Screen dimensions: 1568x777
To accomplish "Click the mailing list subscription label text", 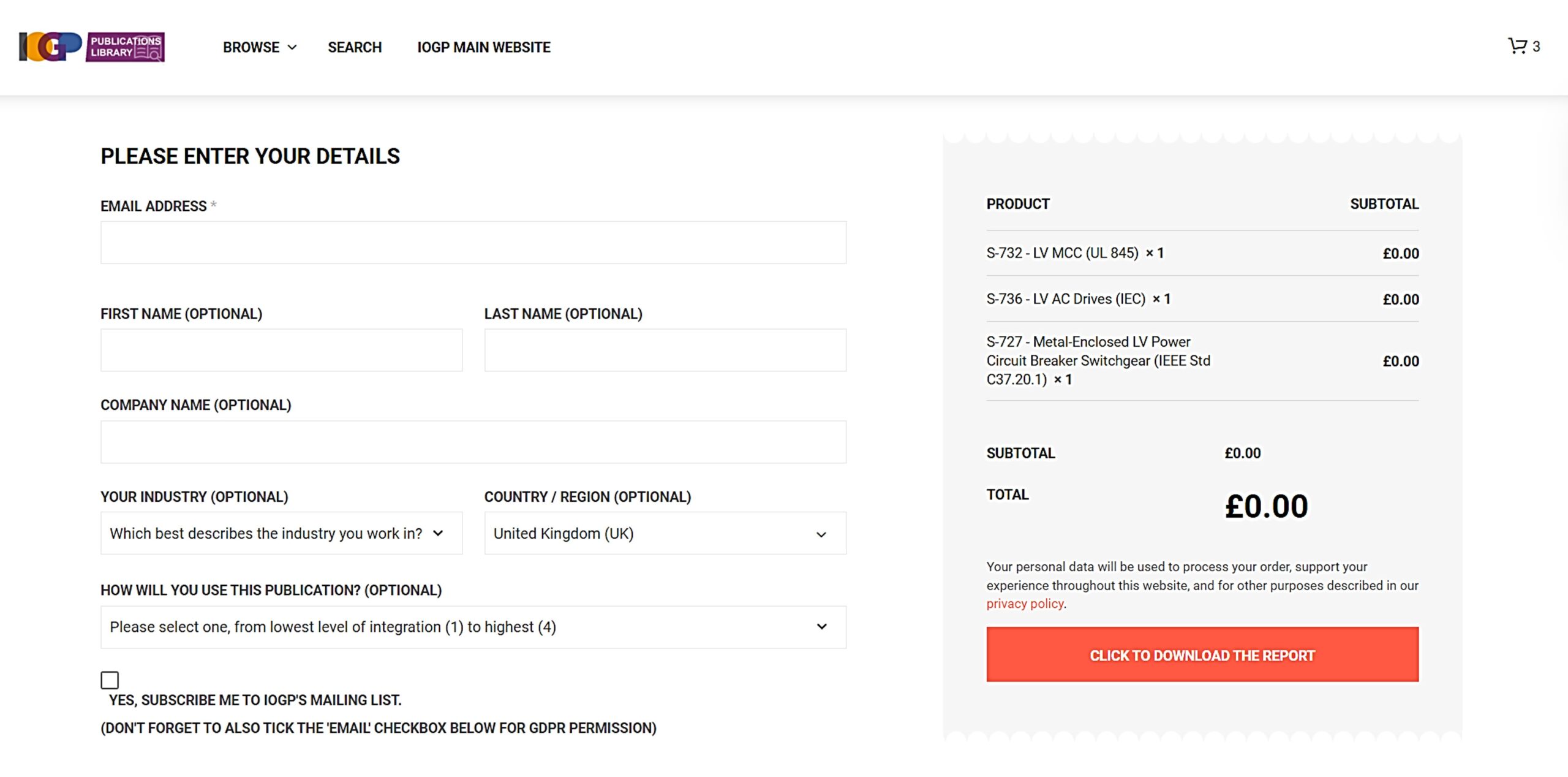I will tap(255, 700).
